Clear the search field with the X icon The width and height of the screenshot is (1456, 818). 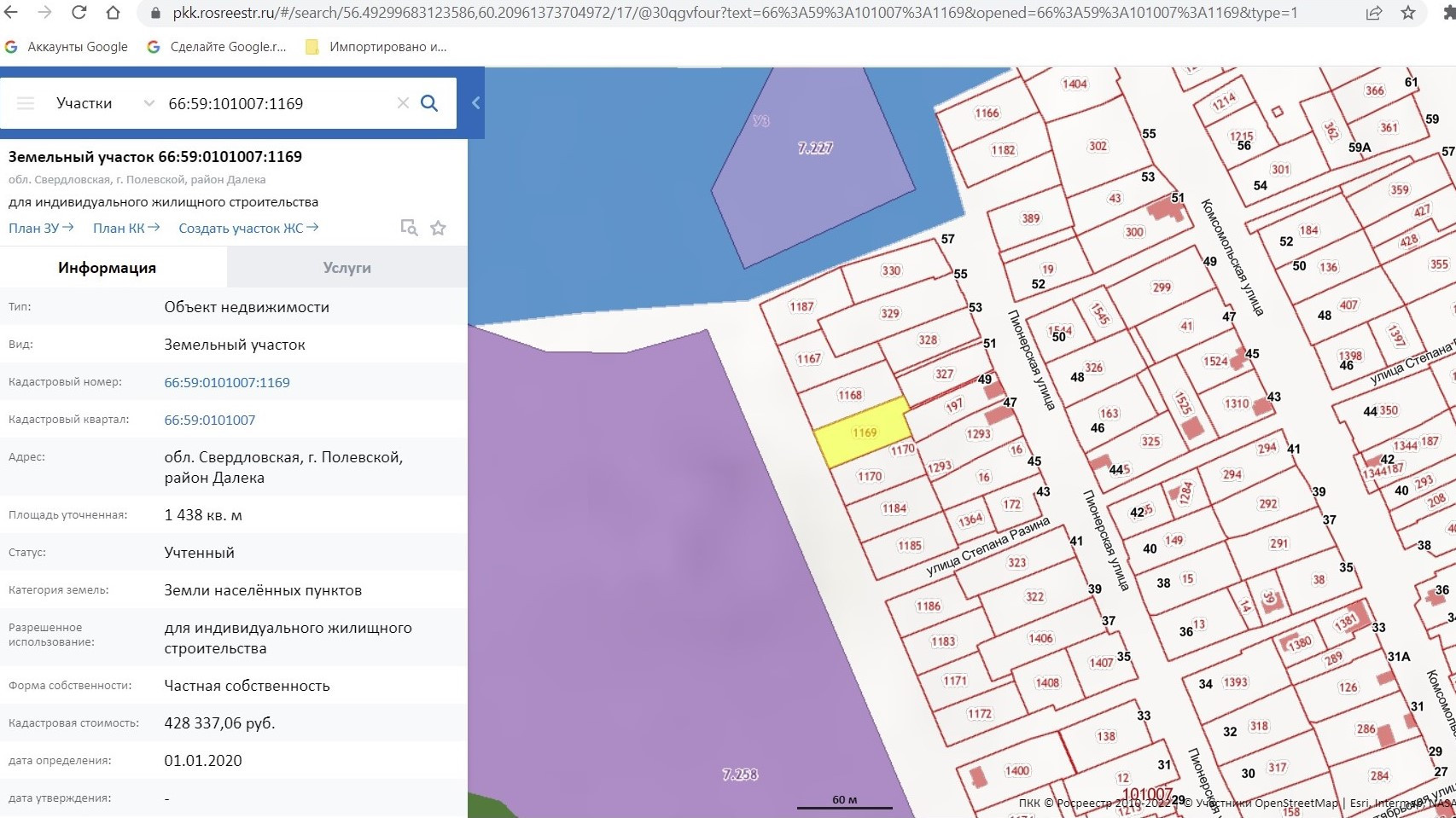[x=403, y=103]
